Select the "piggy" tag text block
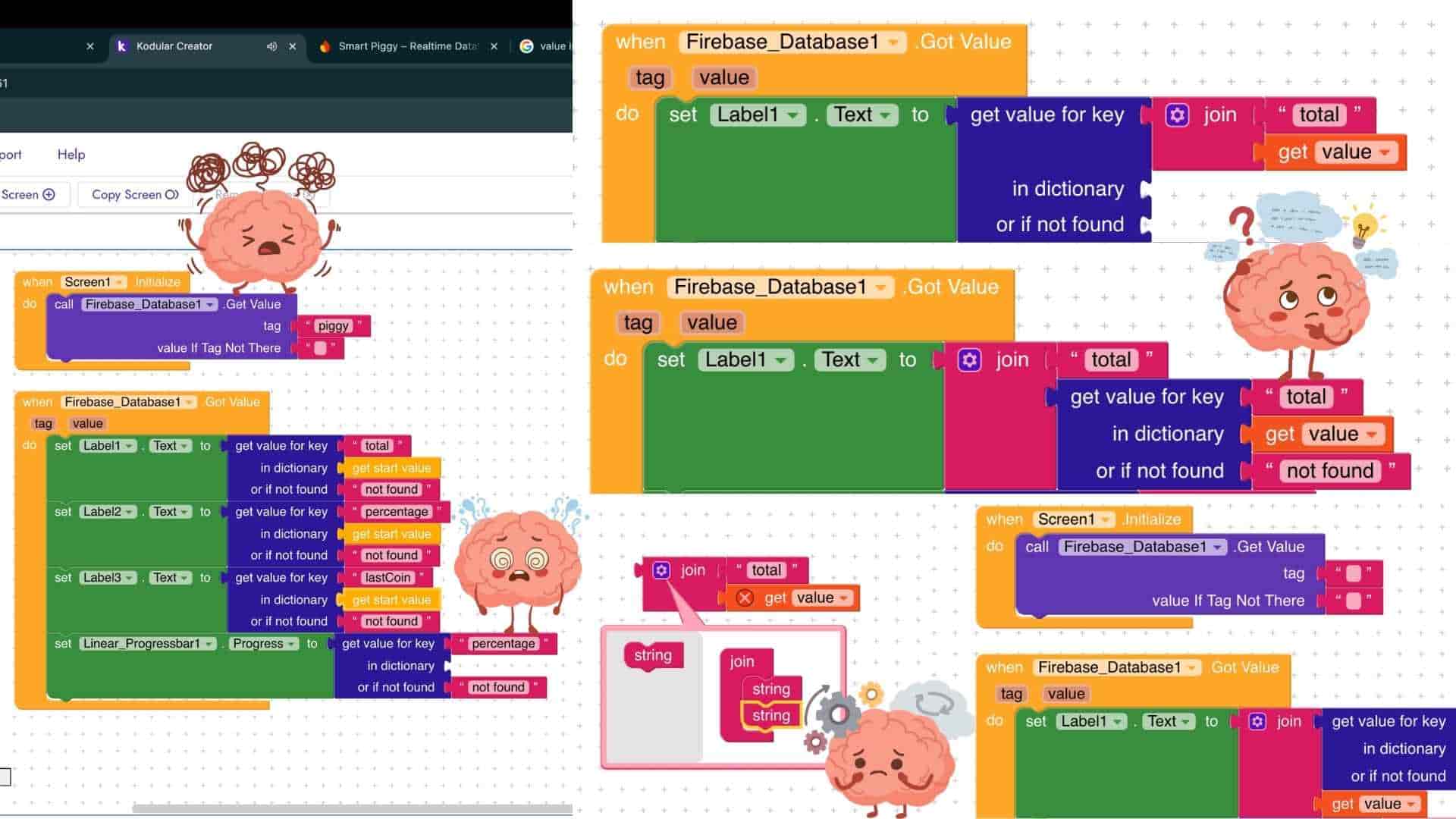The height and width of the screenshot is (819, 1456). click(334, 326)
